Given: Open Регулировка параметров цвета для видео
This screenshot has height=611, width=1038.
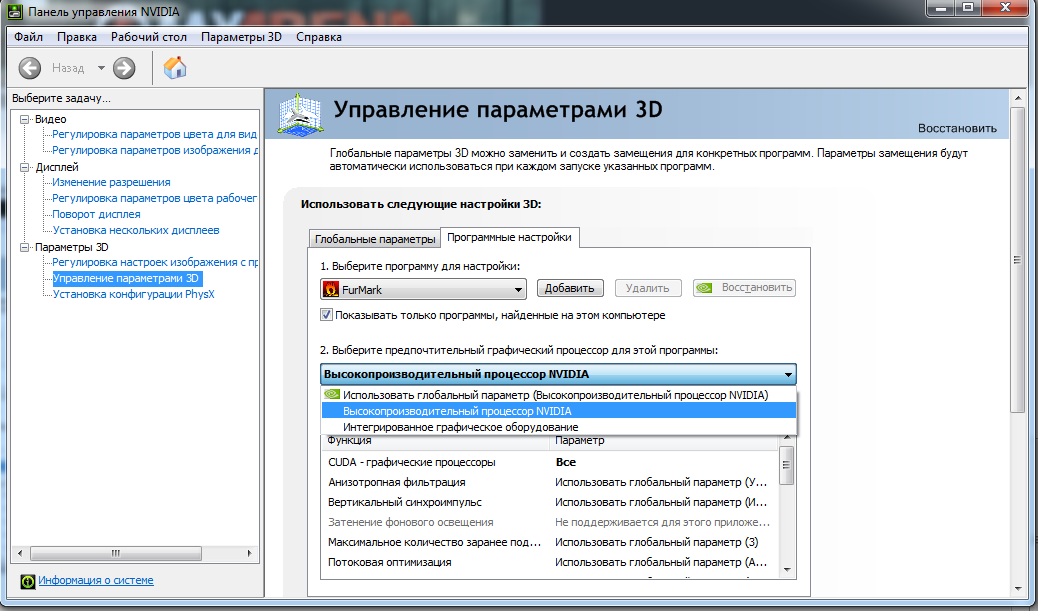Looking at the screenshot, I should pyautogui.click(x=154, y=134).
